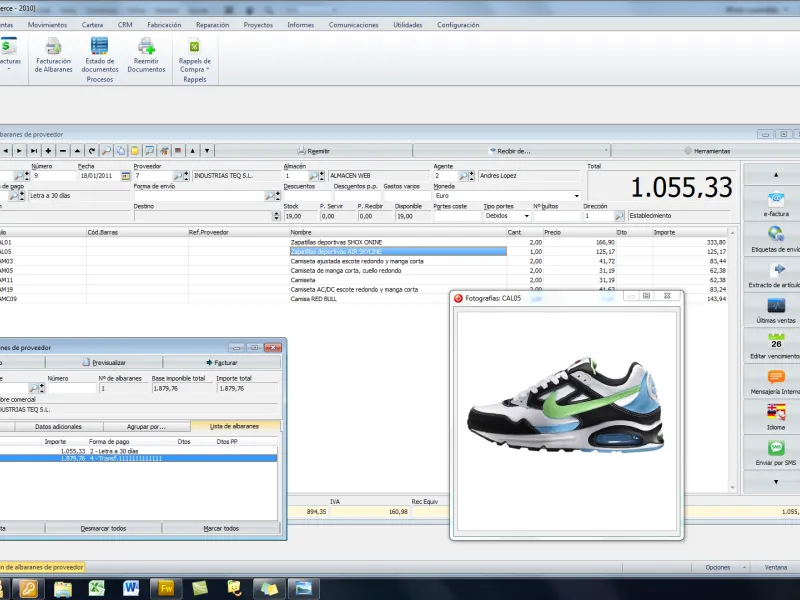This screenshot has height=600, width=800.
Task: Move line down with toolbar down arrow
Action: pos(207,151)
